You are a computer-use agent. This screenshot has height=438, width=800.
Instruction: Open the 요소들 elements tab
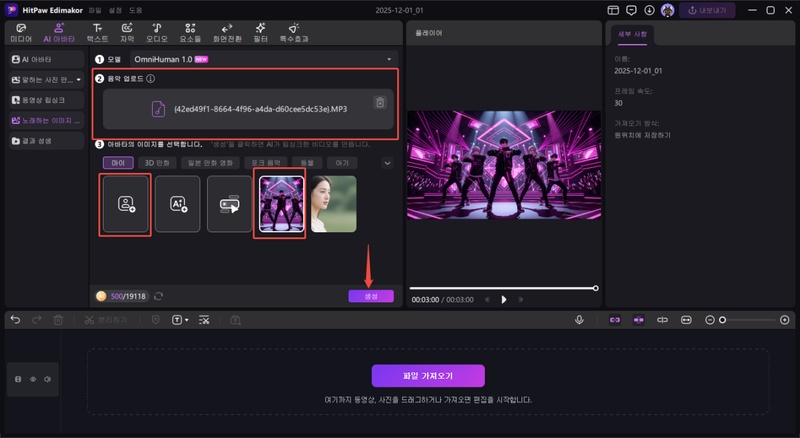[x=190, y=33]
